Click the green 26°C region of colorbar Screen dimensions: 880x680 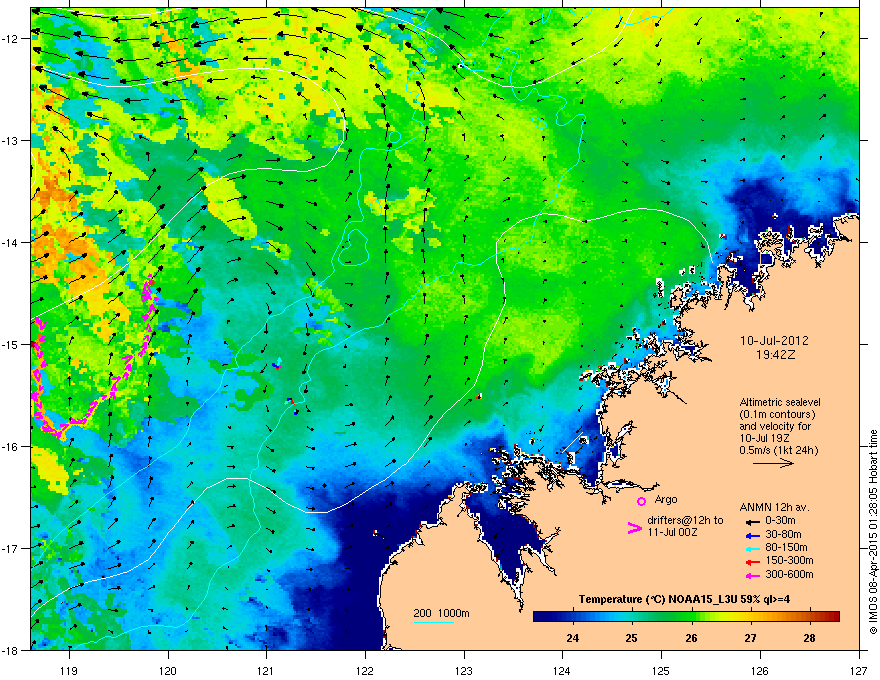pos(691,617)
